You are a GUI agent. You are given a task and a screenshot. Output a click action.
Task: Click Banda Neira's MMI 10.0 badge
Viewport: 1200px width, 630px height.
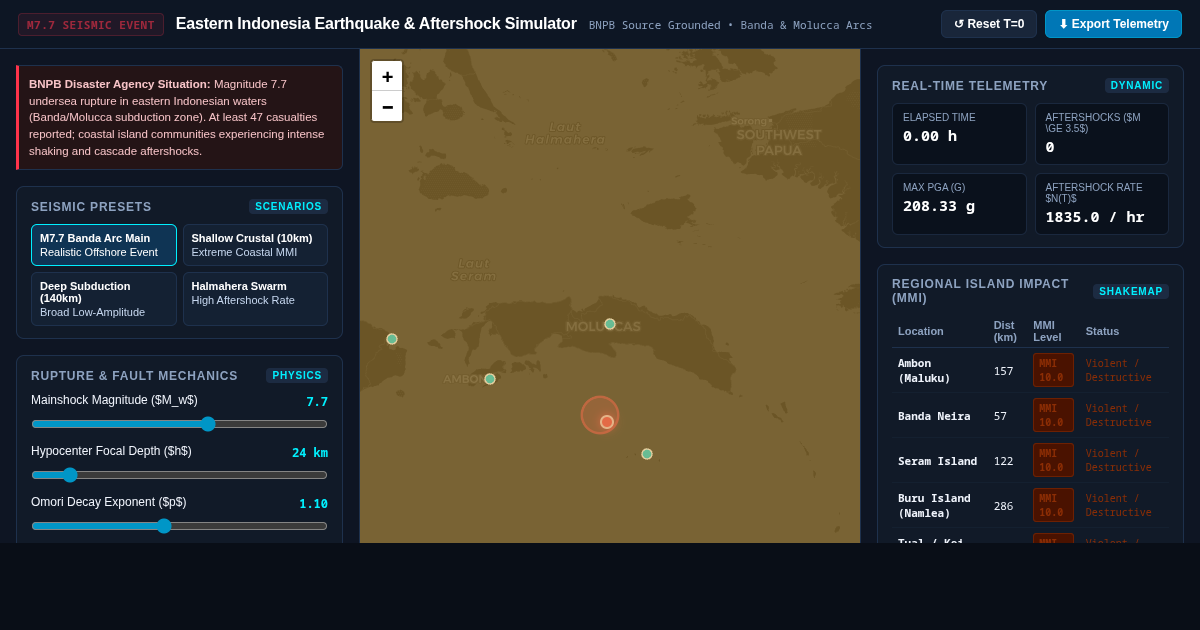1053,415
